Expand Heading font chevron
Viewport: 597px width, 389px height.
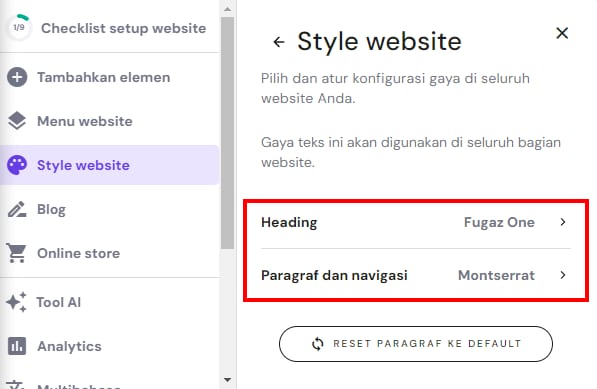pyautogui.click(x=563, y=222)
